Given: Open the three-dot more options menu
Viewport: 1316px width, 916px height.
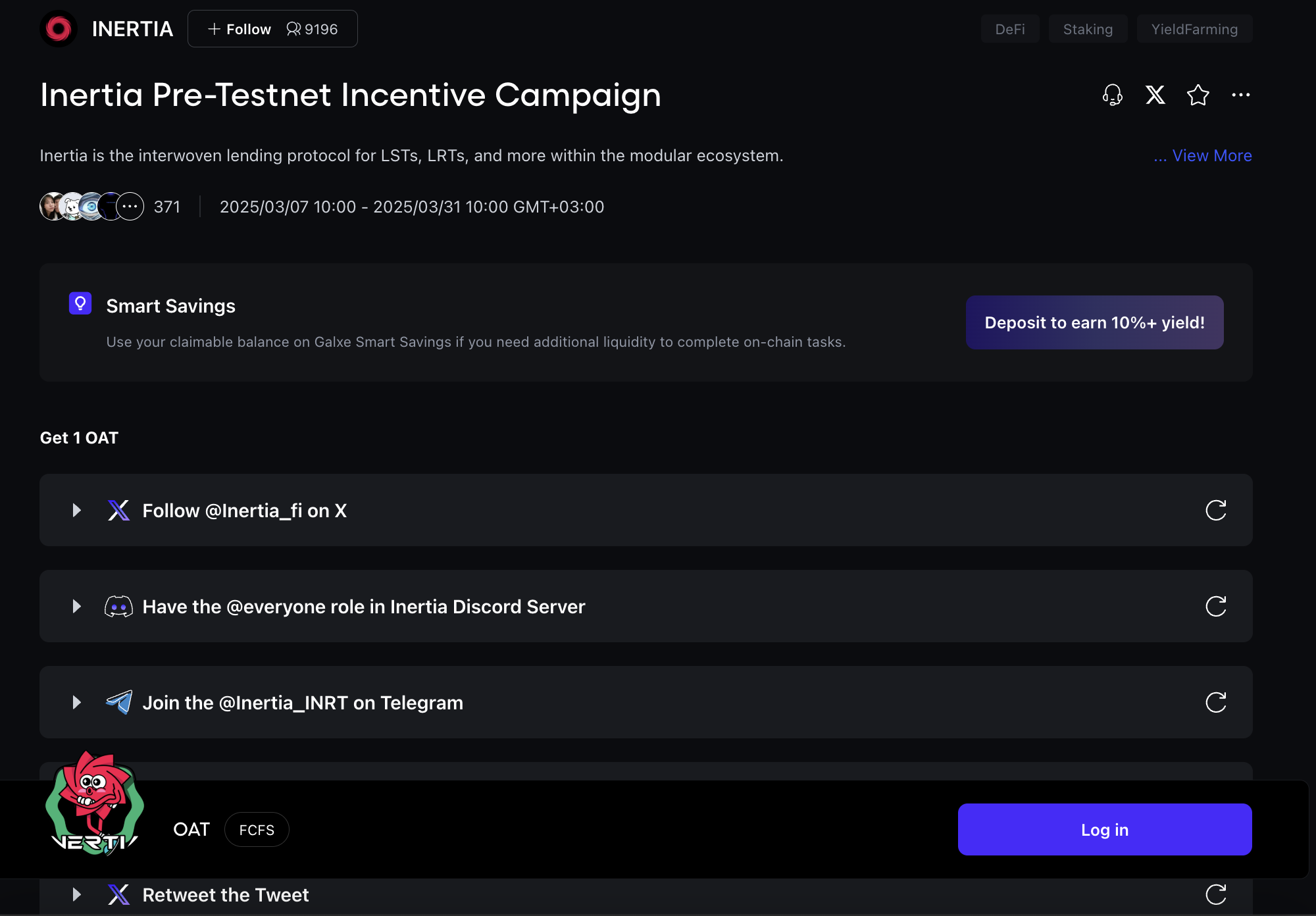Looking at the screenshot, I should pos(1240,95).
